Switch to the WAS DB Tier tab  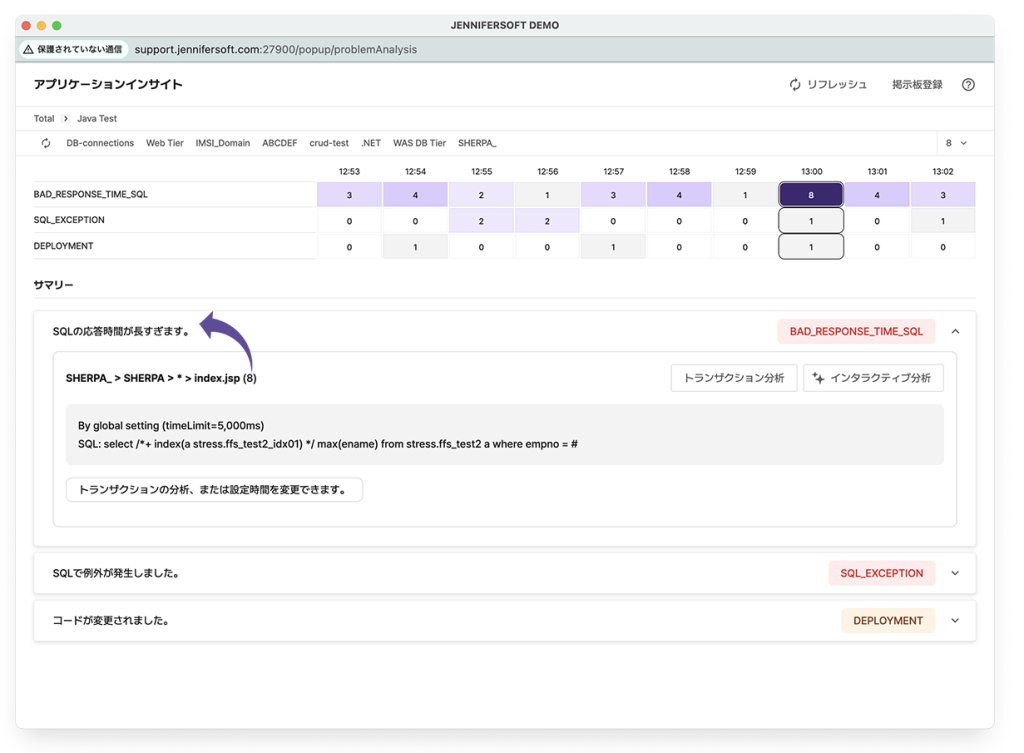click(x=419, y=143)
